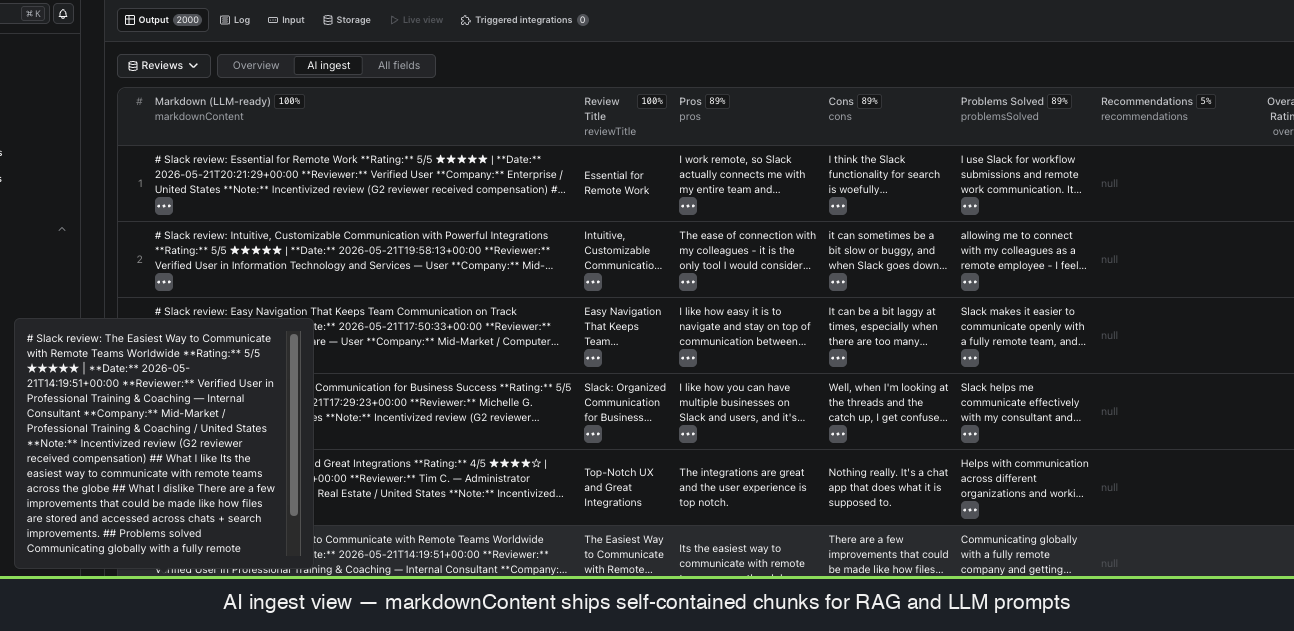Expand problems cell 'Helps with communication across'

(x=970, y=510)
